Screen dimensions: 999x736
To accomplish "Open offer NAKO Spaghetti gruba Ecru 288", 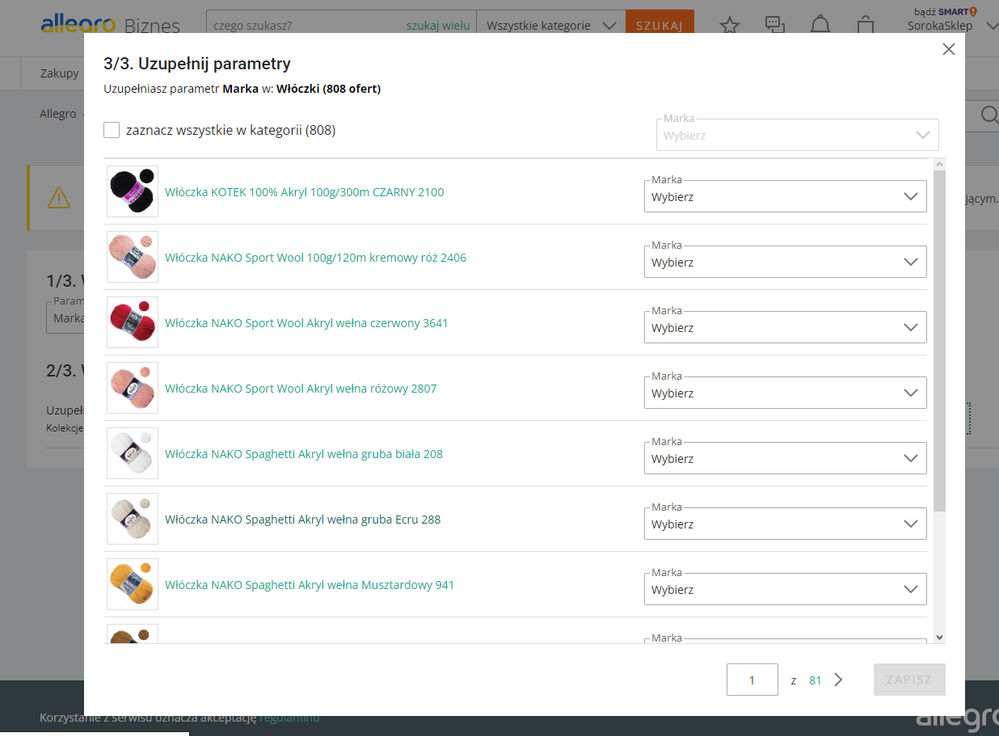I will pos(303,519).
